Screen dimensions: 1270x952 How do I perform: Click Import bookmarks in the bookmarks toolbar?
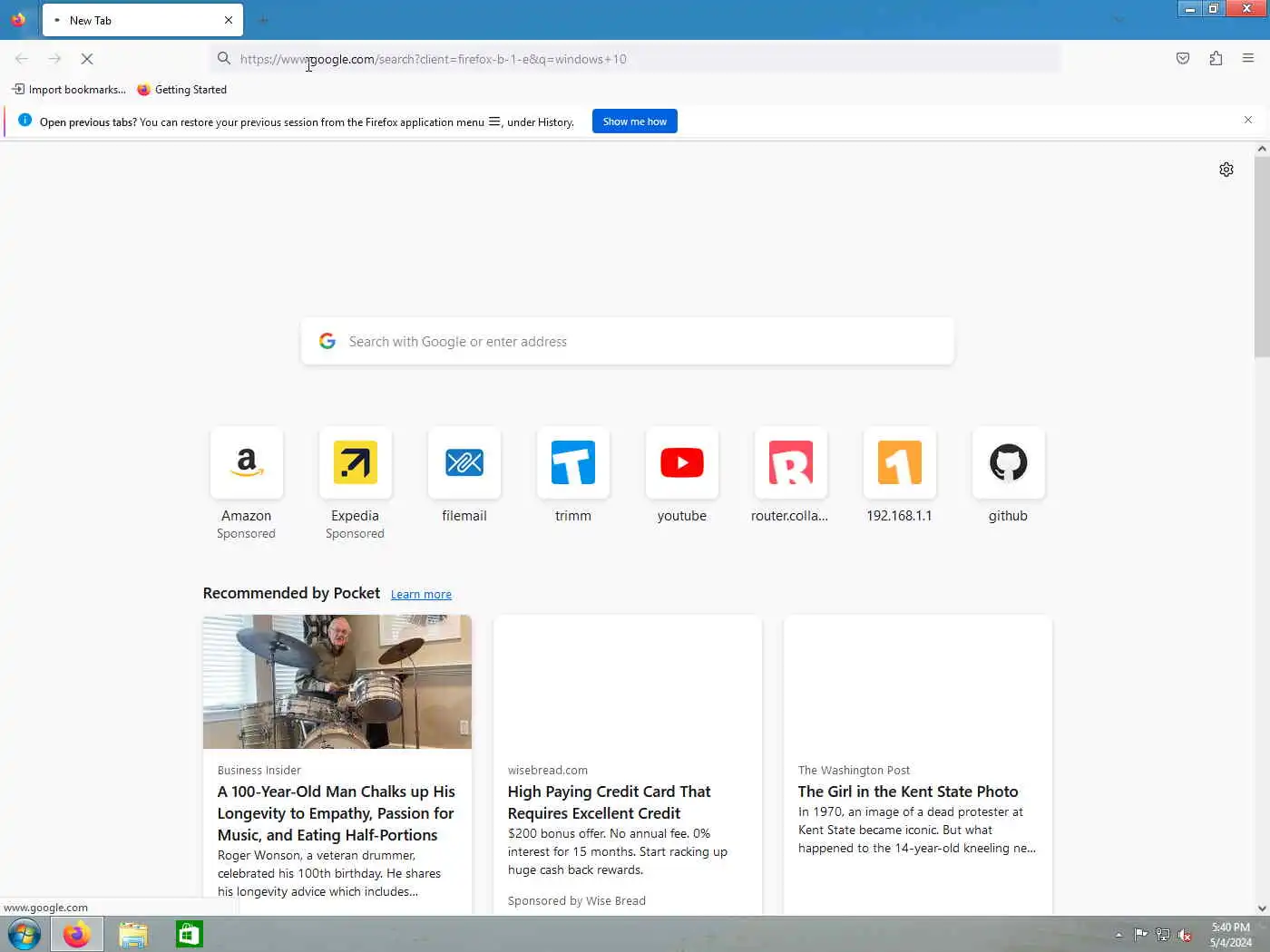click(69, 90)
